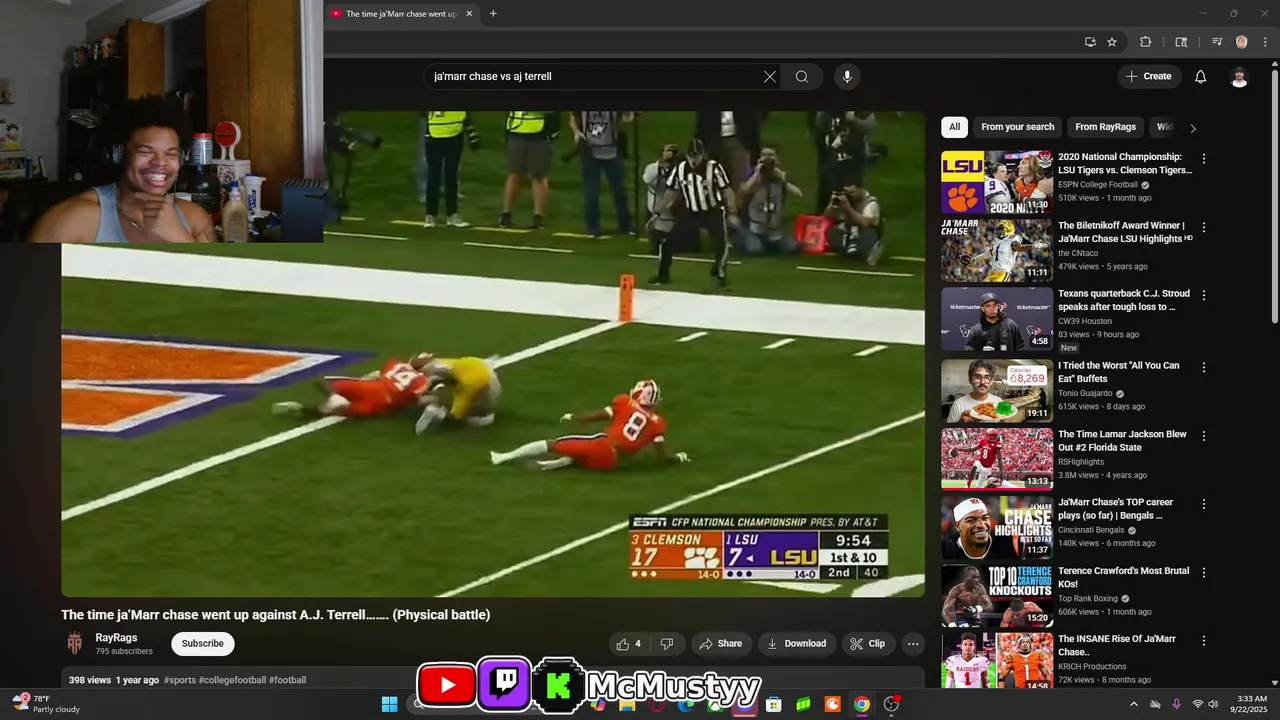Close the YouTube browser tab
This screenshot has height=720, width=1280.
click(x=469, y=14)
